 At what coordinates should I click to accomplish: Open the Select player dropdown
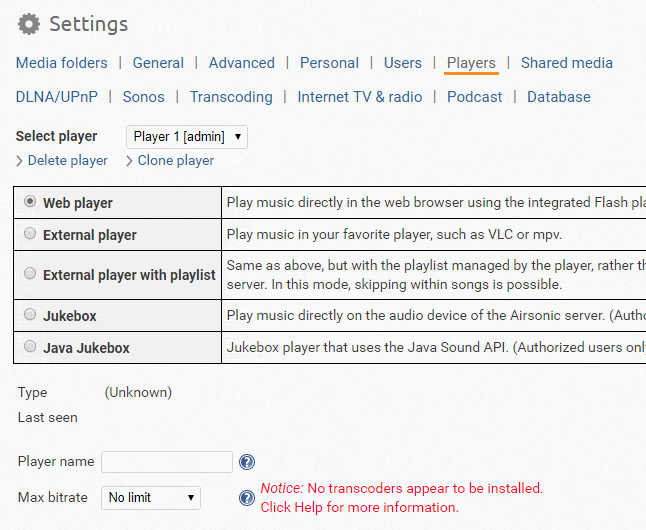(187, 137)
